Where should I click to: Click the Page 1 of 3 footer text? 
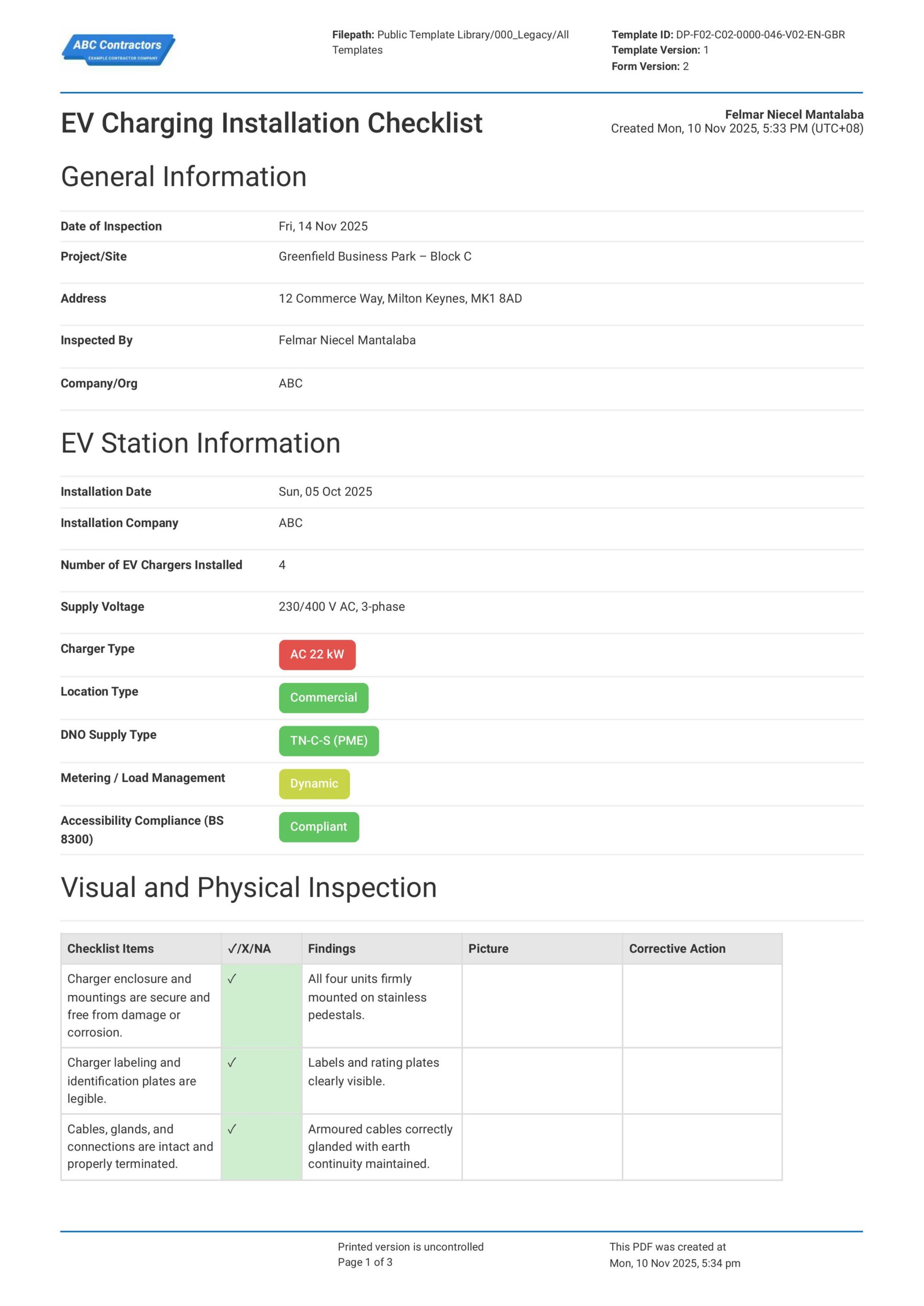point(365,1262)
